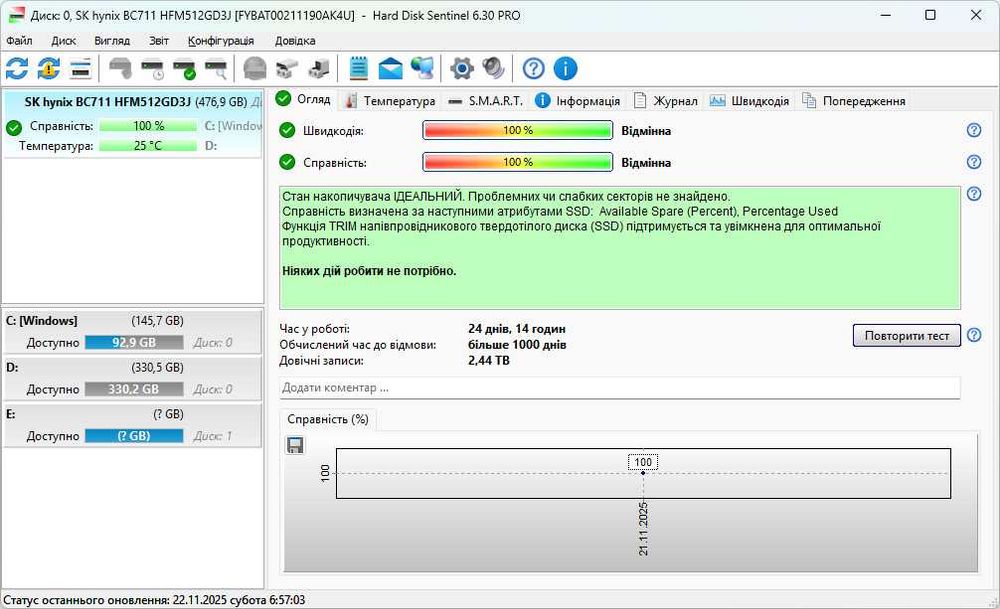
Task: Select the Справність (%) graph tab
Action: click(x=328, y=419)
